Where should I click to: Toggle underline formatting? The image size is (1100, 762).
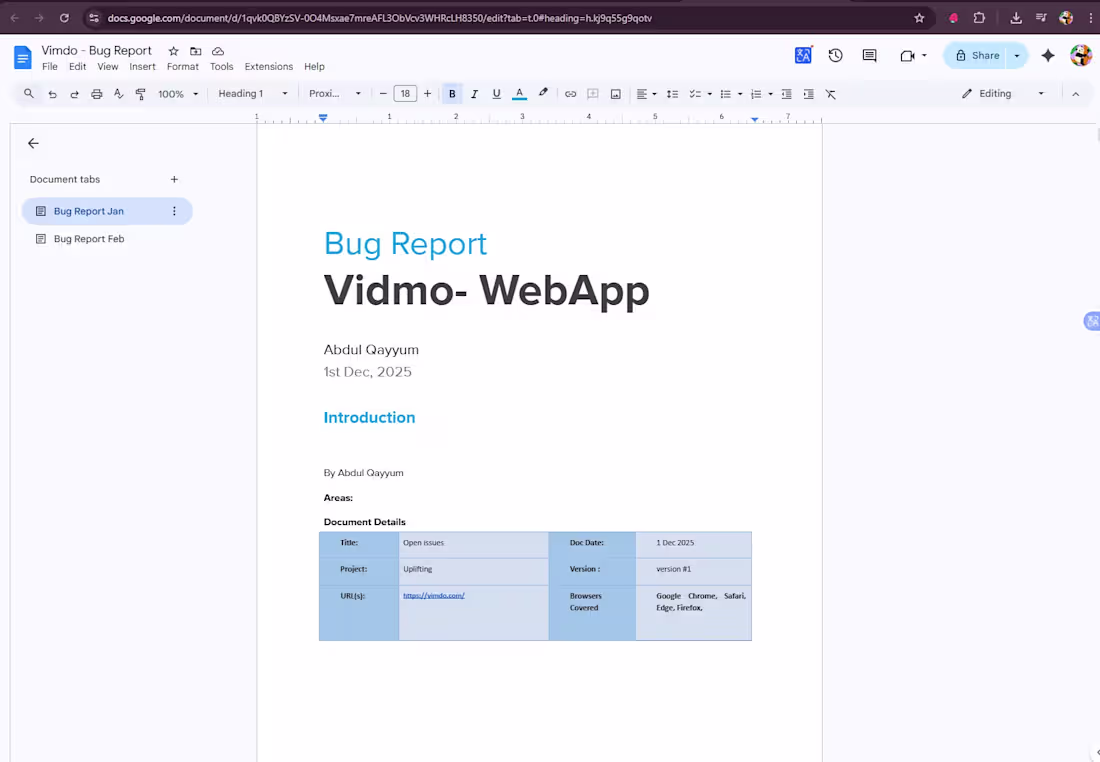pos(496,93)
